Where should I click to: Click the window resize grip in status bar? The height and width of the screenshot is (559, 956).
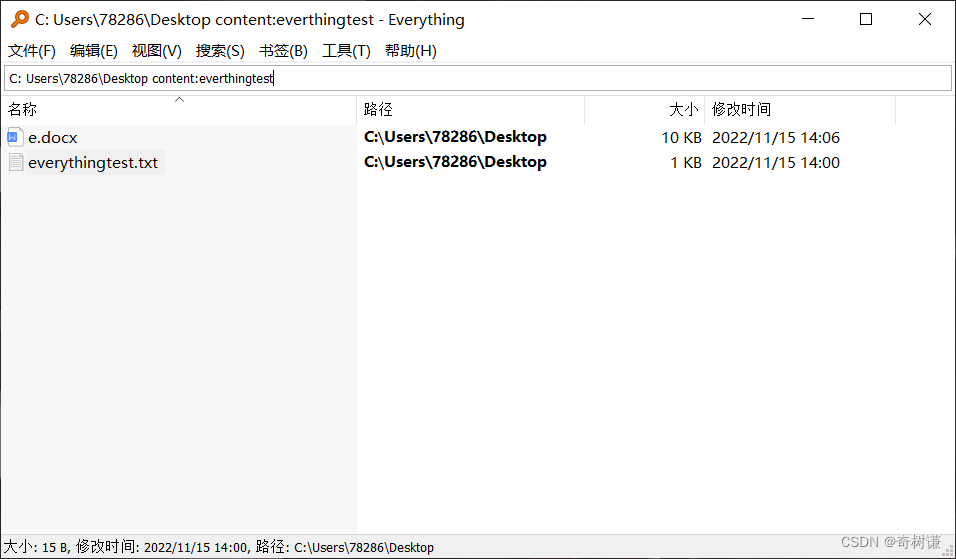[948, 551]
